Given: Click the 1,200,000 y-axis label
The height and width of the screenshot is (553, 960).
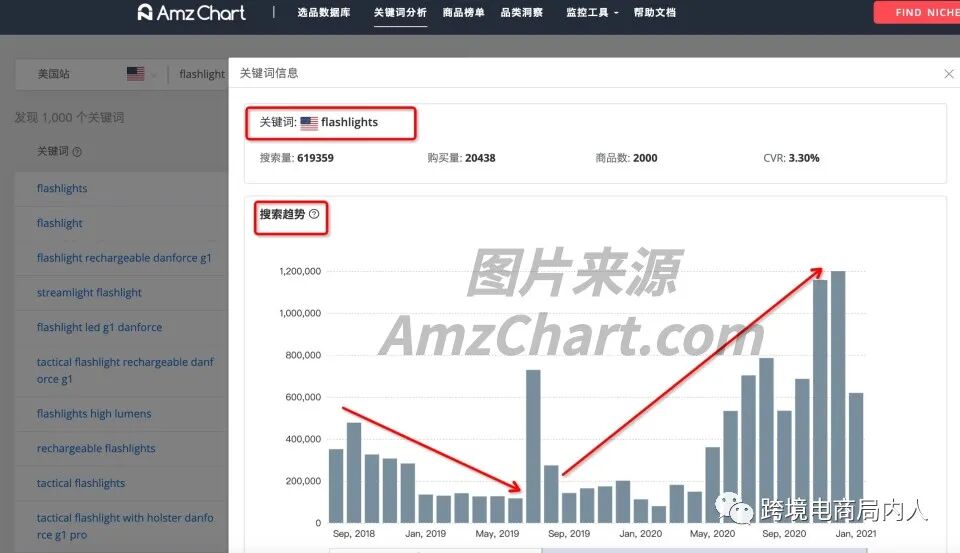Looking at the screenshot, I should 300,271.
